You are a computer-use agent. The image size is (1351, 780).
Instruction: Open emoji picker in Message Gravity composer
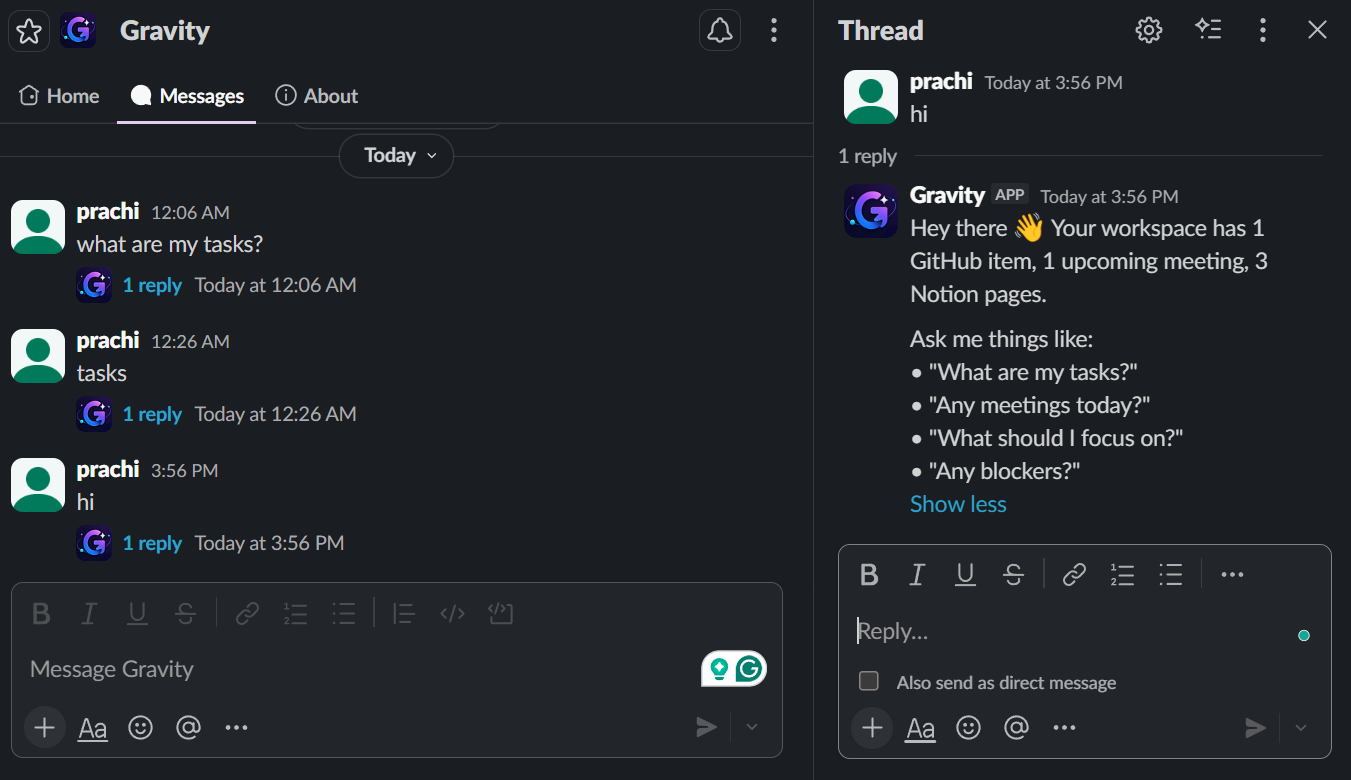pos(141,727)
